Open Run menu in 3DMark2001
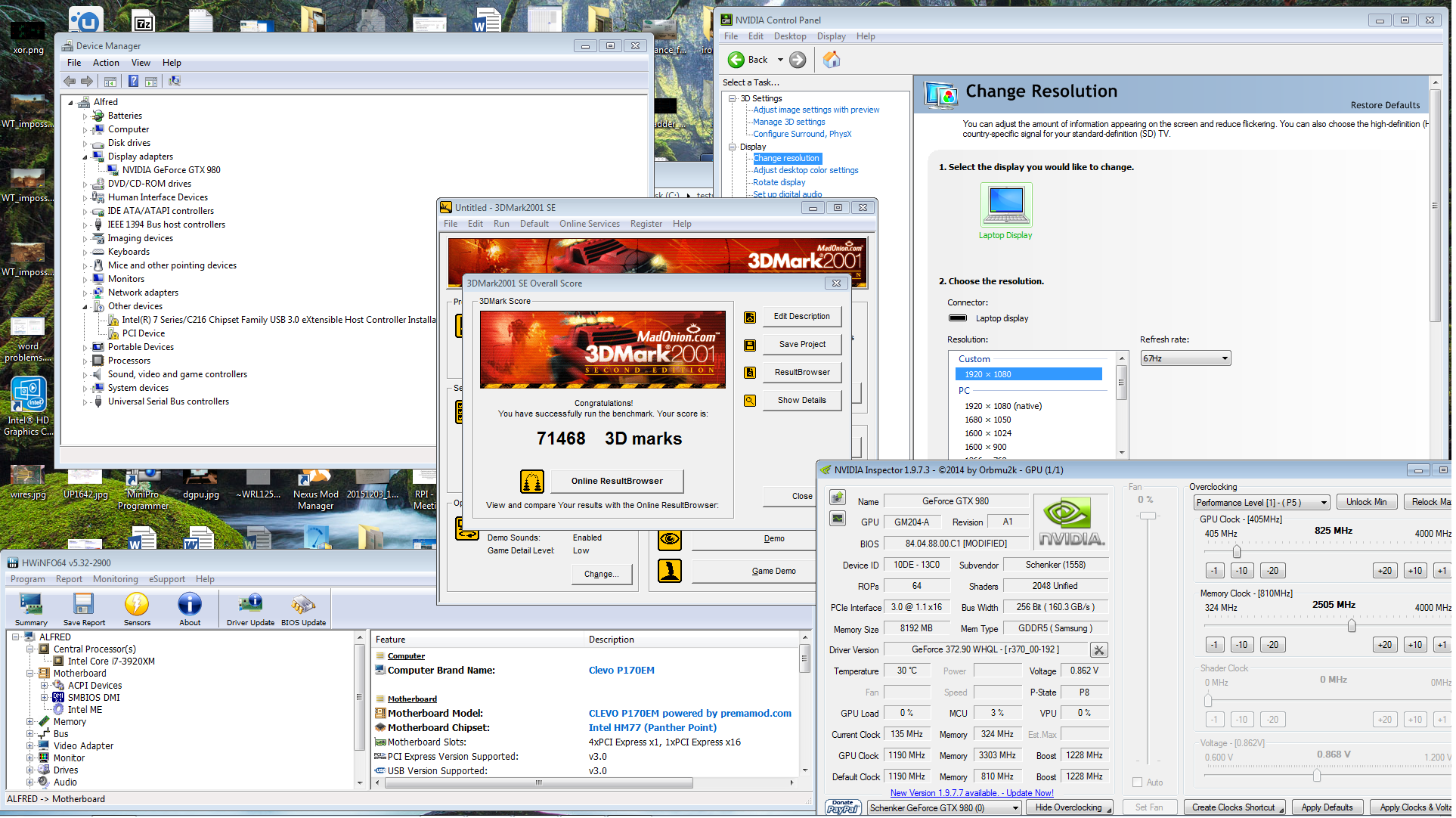The width and height of the screenshot is (1456, 818). click(x=502, y=225)
